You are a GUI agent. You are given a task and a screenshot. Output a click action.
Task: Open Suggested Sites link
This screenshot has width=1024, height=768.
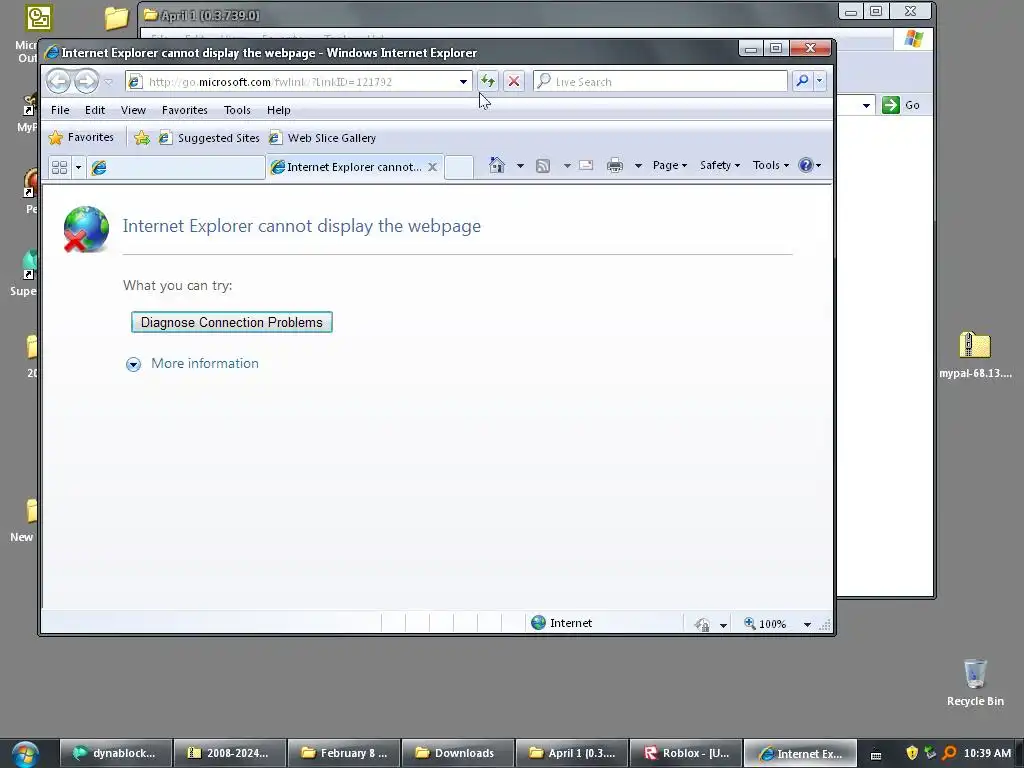(x=210, y=138)
